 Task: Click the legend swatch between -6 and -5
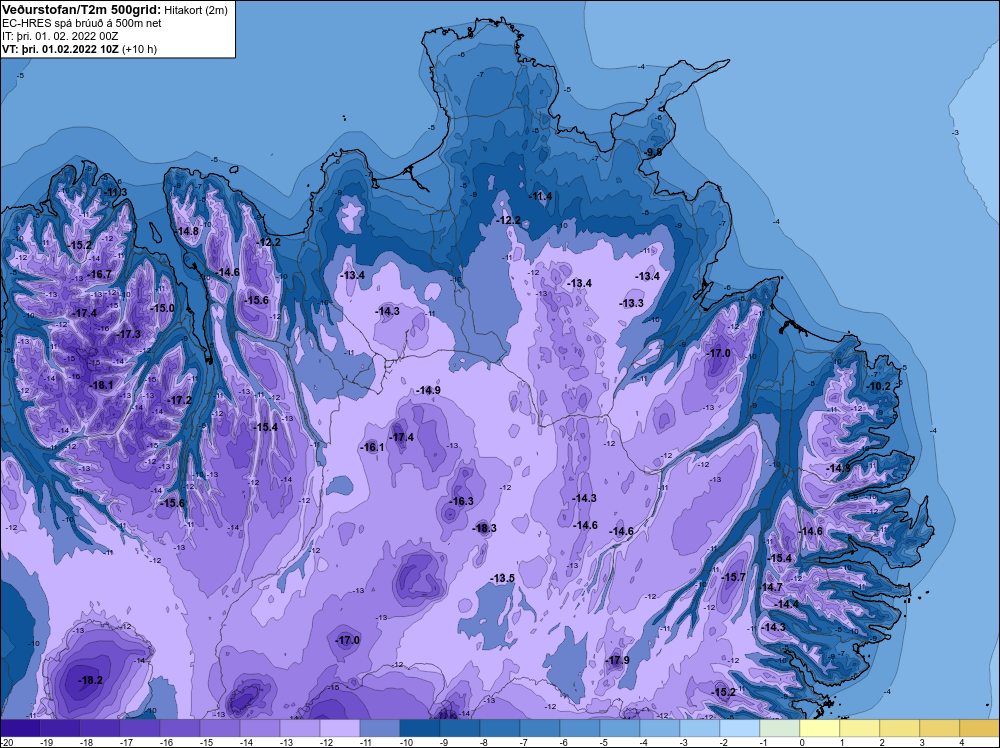point(580,728)
